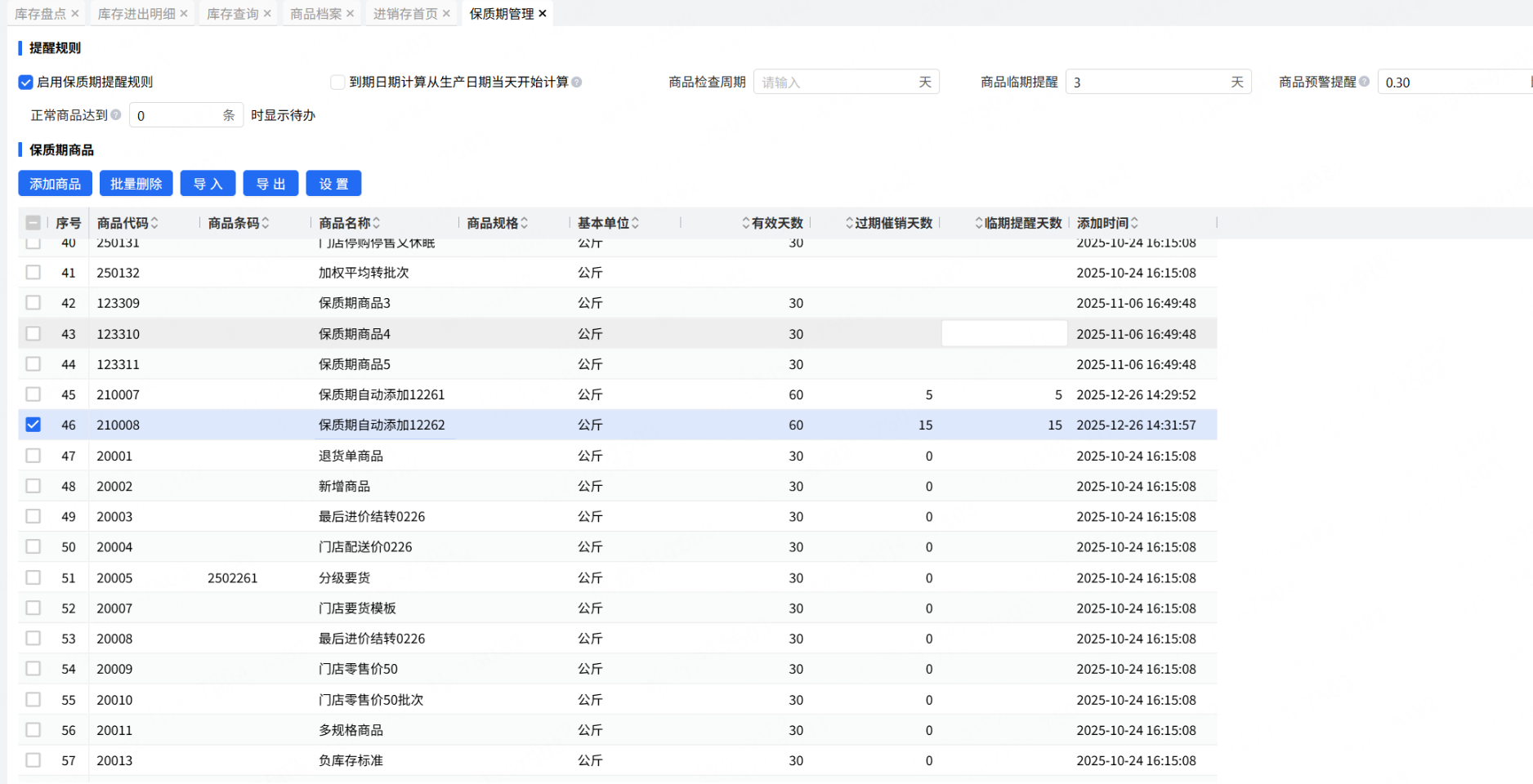The width and height of the screenshot is (1533, 784).
Task: Close the 商品档案 tab
Action: (351, 14)
